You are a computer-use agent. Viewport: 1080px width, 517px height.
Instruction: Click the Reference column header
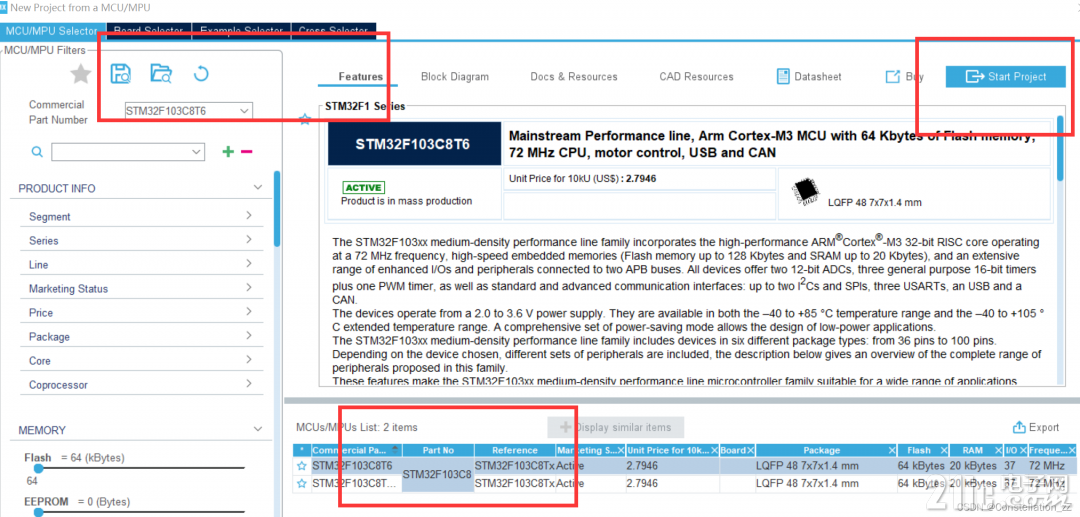(515, 450)
